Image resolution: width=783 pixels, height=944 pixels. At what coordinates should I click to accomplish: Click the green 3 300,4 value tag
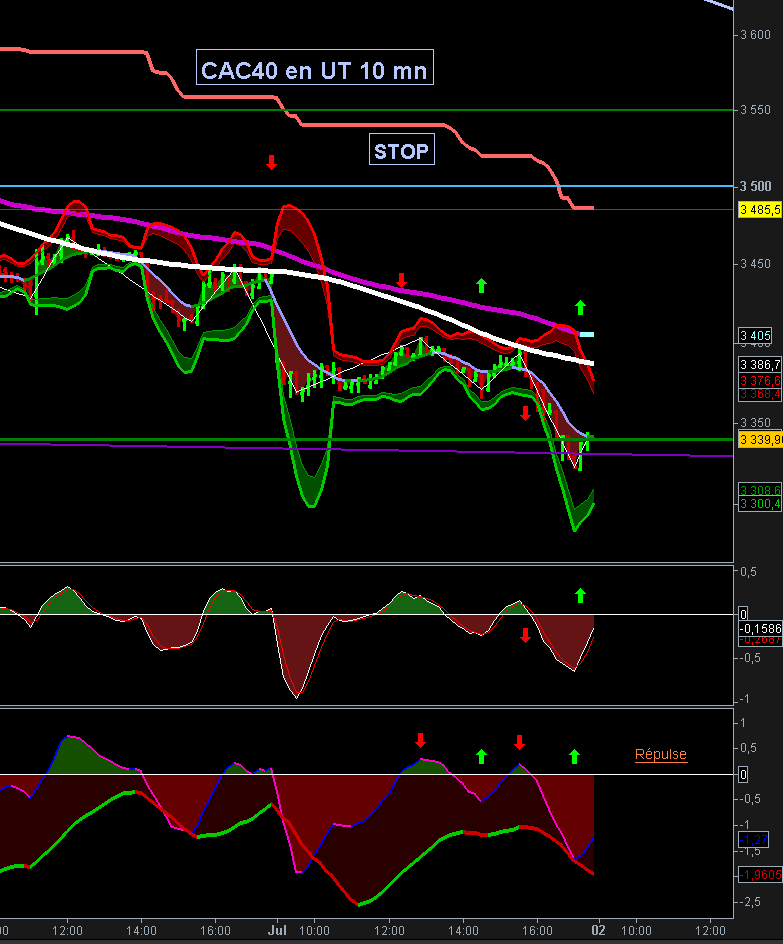pos(760,504)
